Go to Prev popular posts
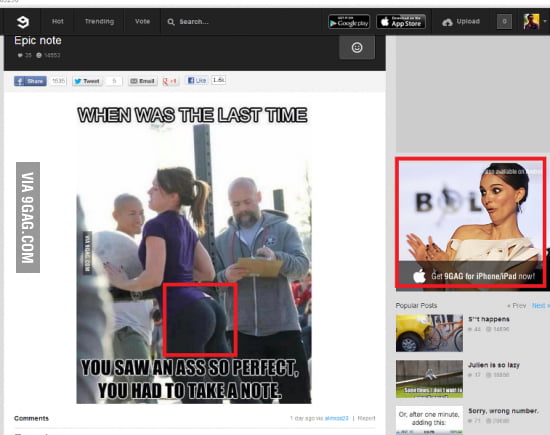550x435 pixels. (x=517, y=306)
